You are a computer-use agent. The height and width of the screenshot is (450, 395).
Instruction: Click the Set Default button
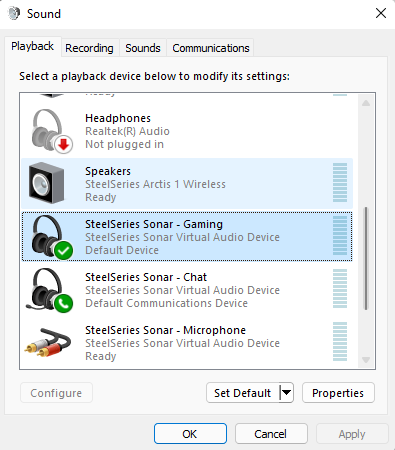click(x=243, y=393)
